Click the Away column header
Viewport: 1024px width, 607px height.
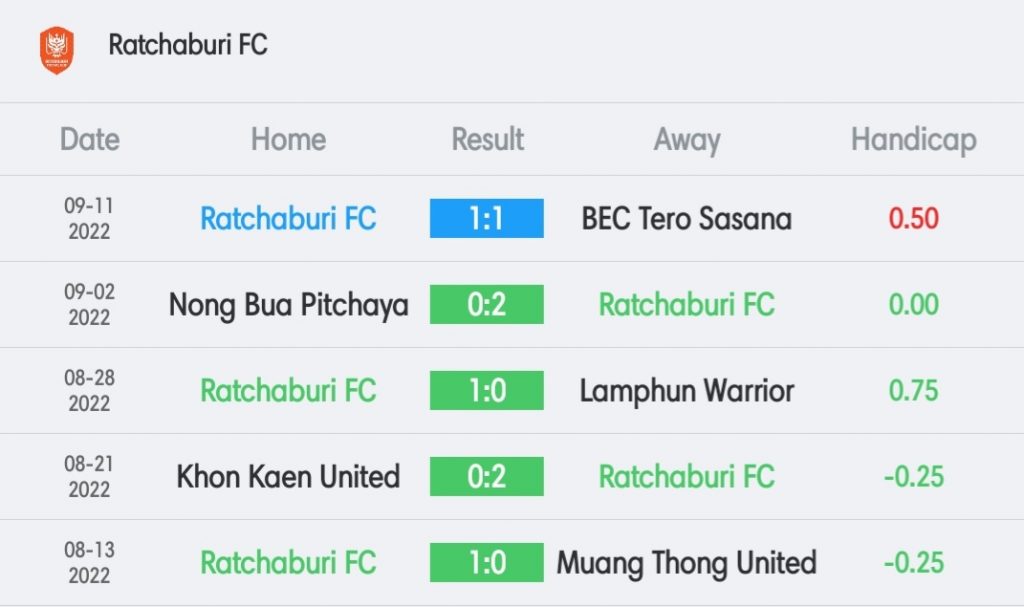pyautogui.click(x=687, y=140)
